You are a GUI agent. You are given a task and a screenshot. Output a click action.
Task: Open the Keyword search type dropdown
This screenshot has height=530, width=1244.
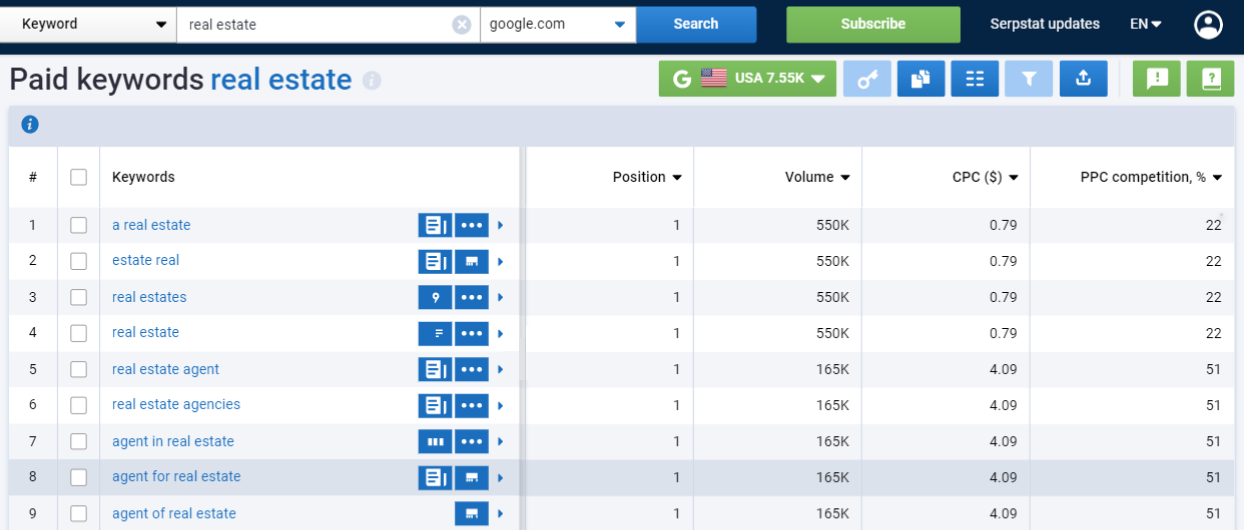pos(88,24)
